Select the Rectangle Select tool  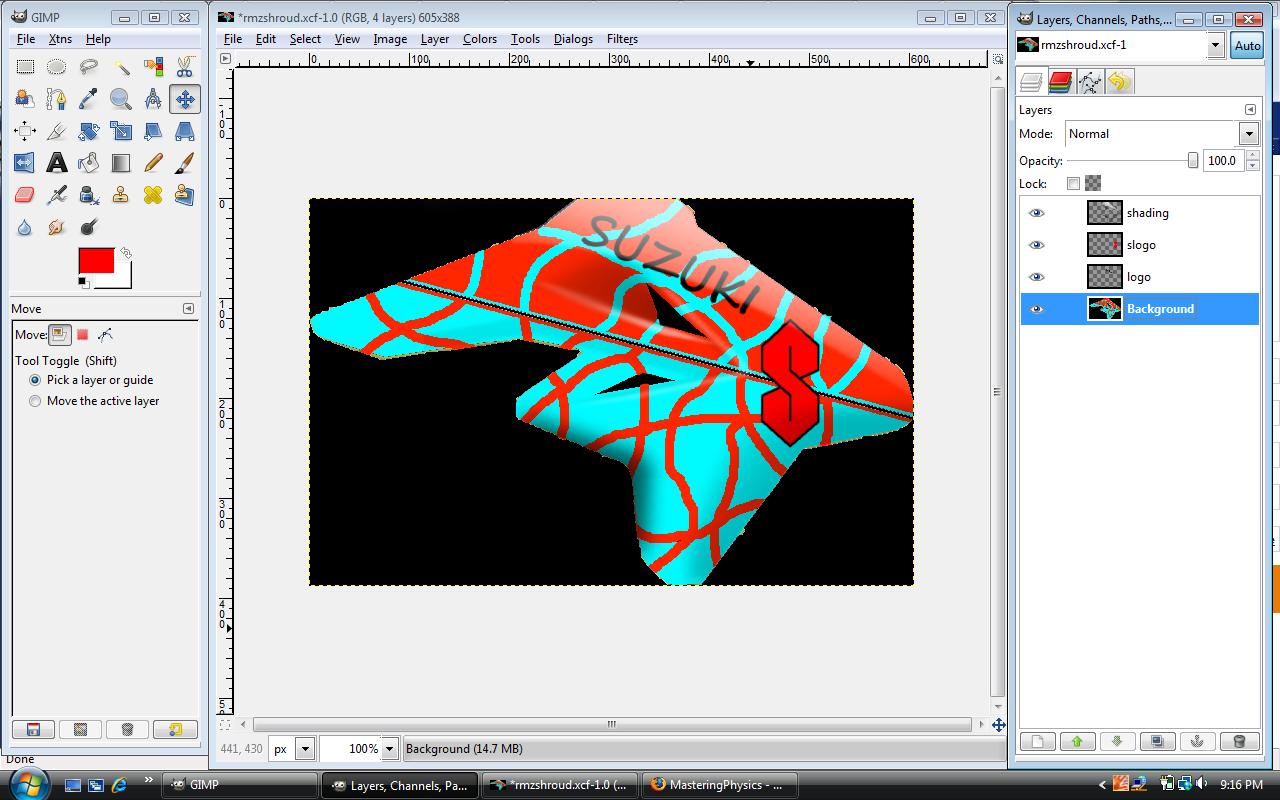(x=25, y=67)
